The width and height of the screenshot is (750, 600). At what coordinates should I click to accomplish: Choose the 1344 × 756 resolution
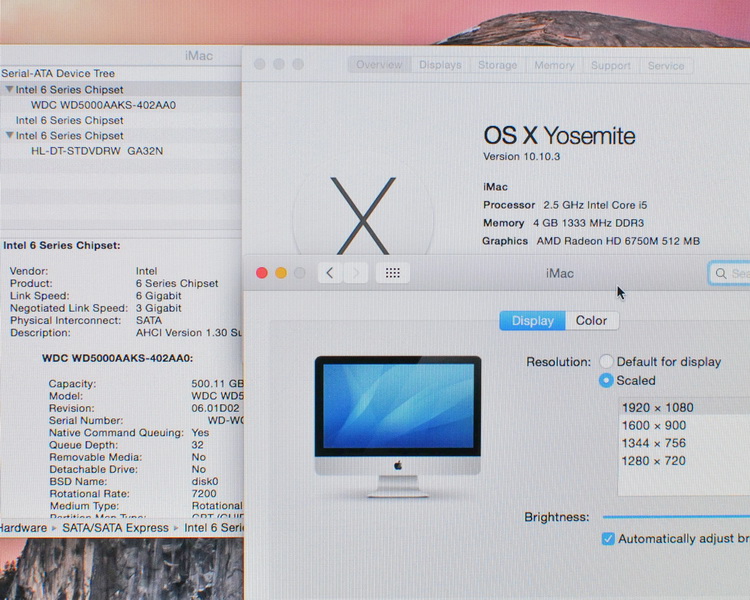point(684,443)
